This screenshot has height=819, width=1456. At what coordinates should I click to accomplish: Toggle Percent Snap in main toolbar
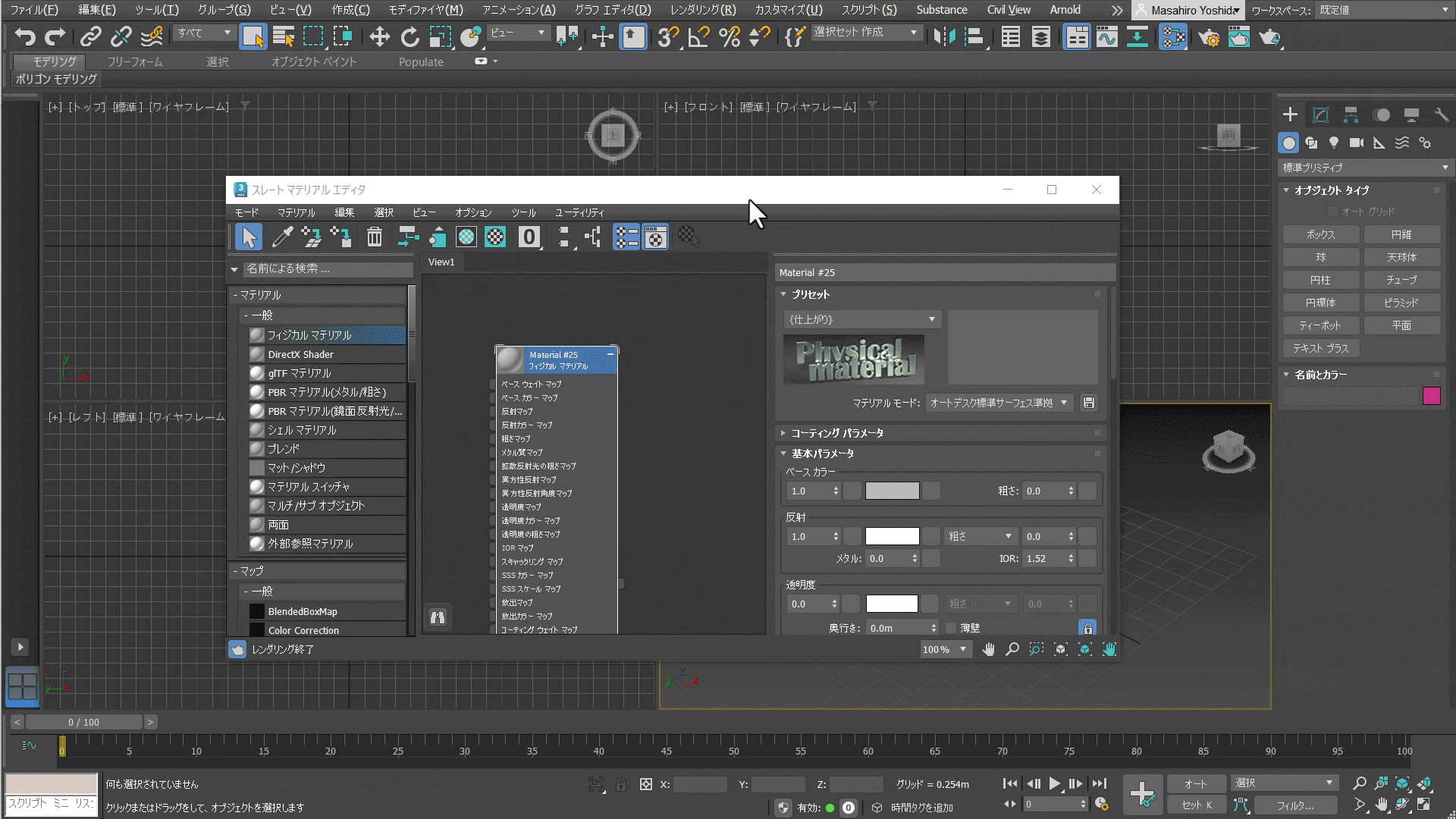click(730, 36)
